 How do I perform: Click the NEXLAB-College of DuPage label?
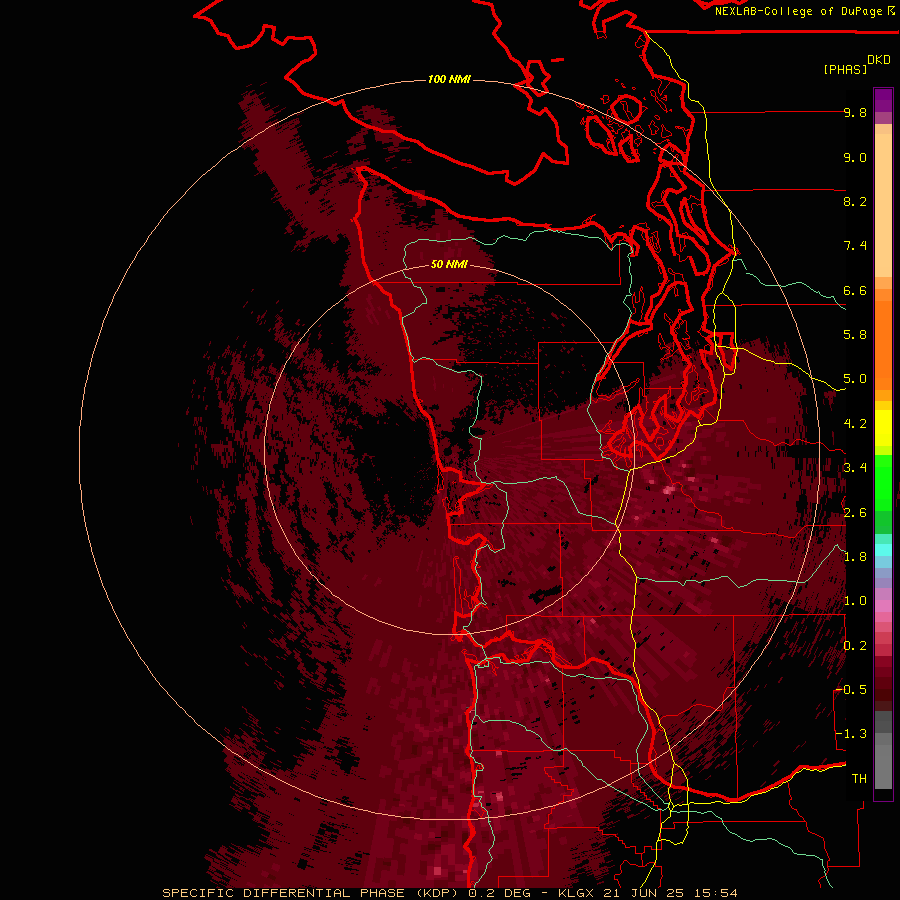coord(798,11)
